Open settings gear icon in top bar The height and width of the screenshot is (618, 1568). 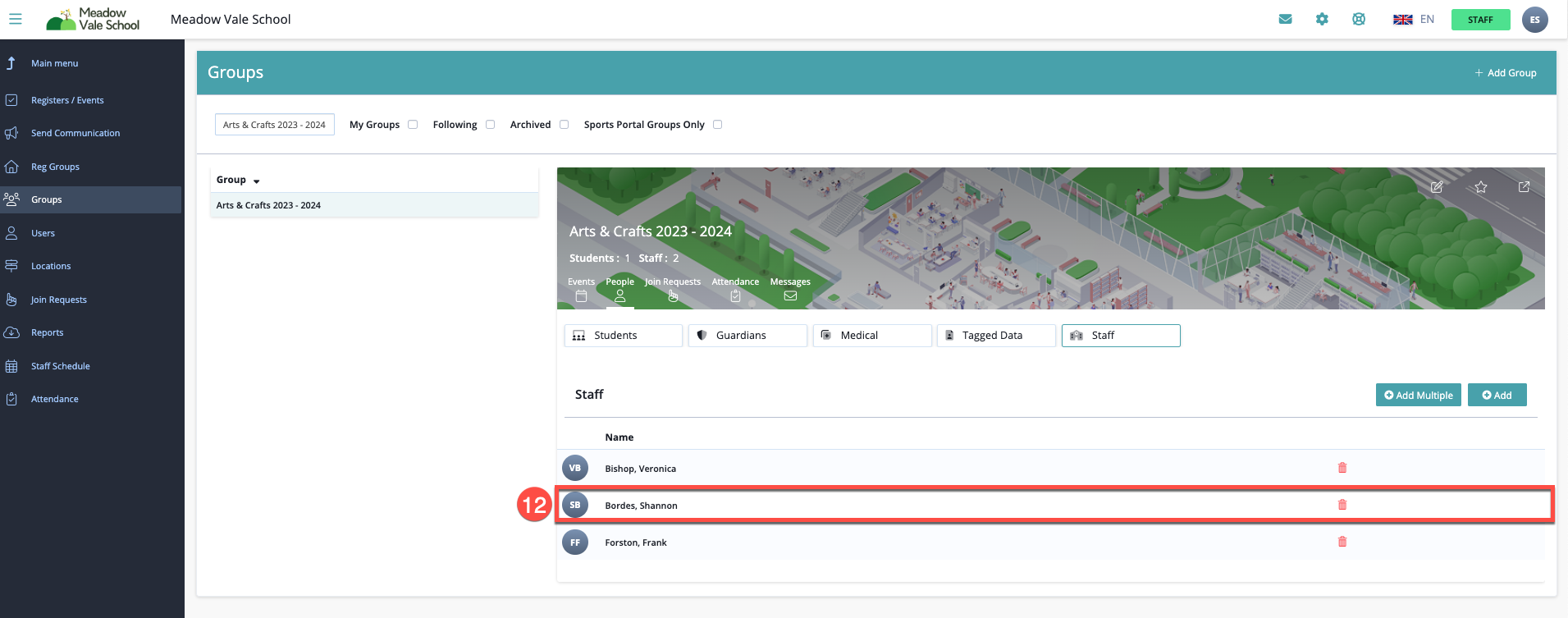(x=1322, y=20)
